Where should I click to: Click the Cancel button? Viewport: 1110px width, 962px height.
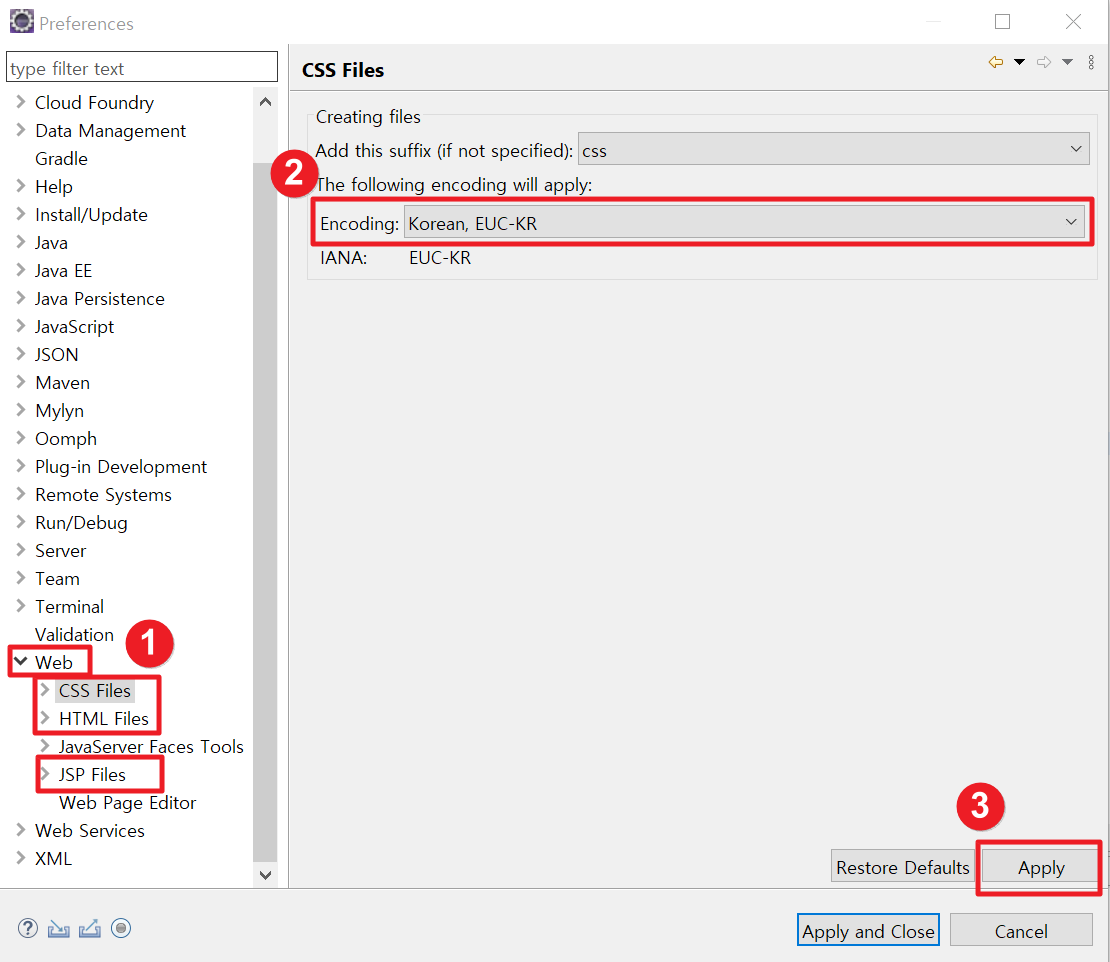click(1021, 931)
